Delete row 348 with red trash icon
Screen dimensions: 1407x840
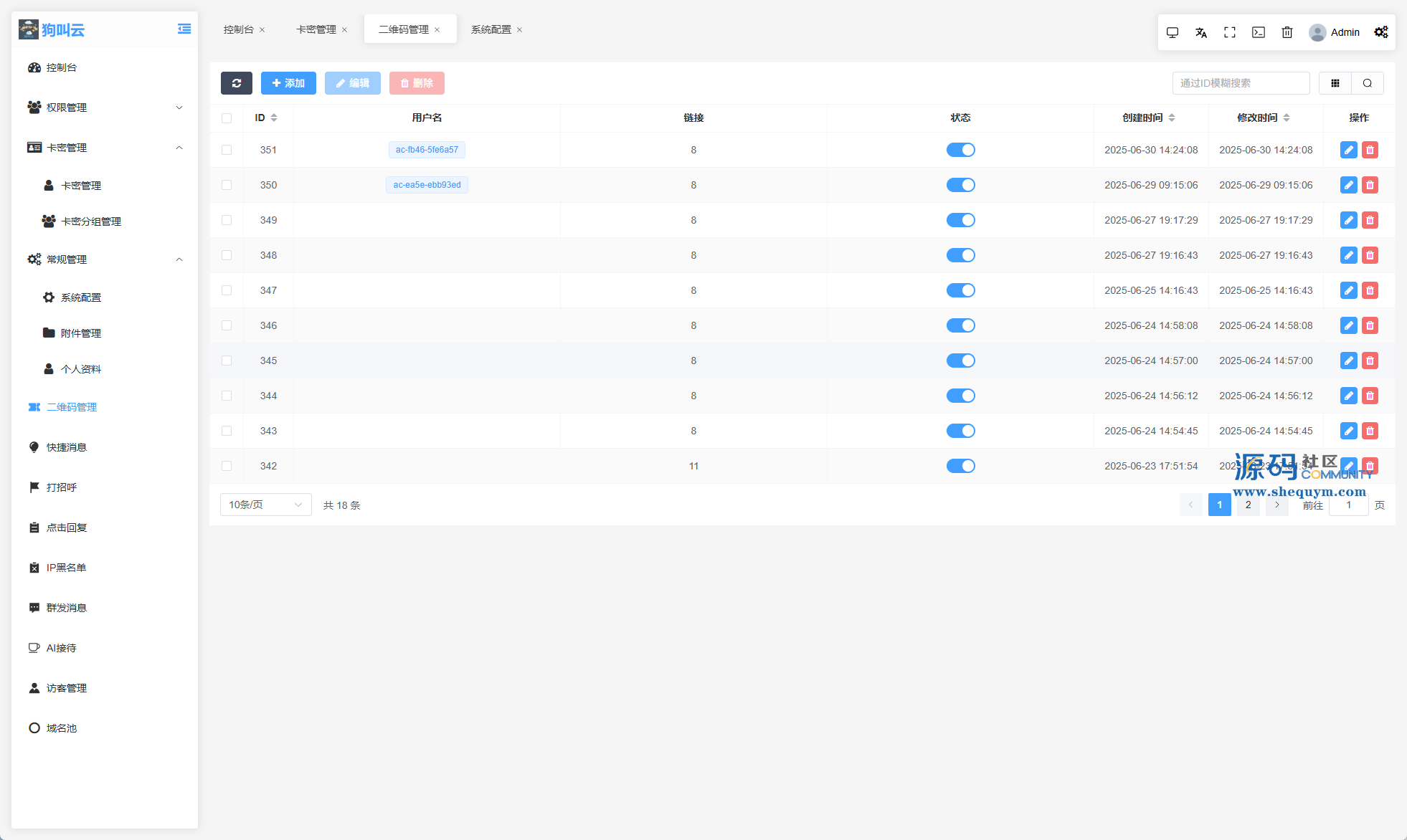[1370, 255]
